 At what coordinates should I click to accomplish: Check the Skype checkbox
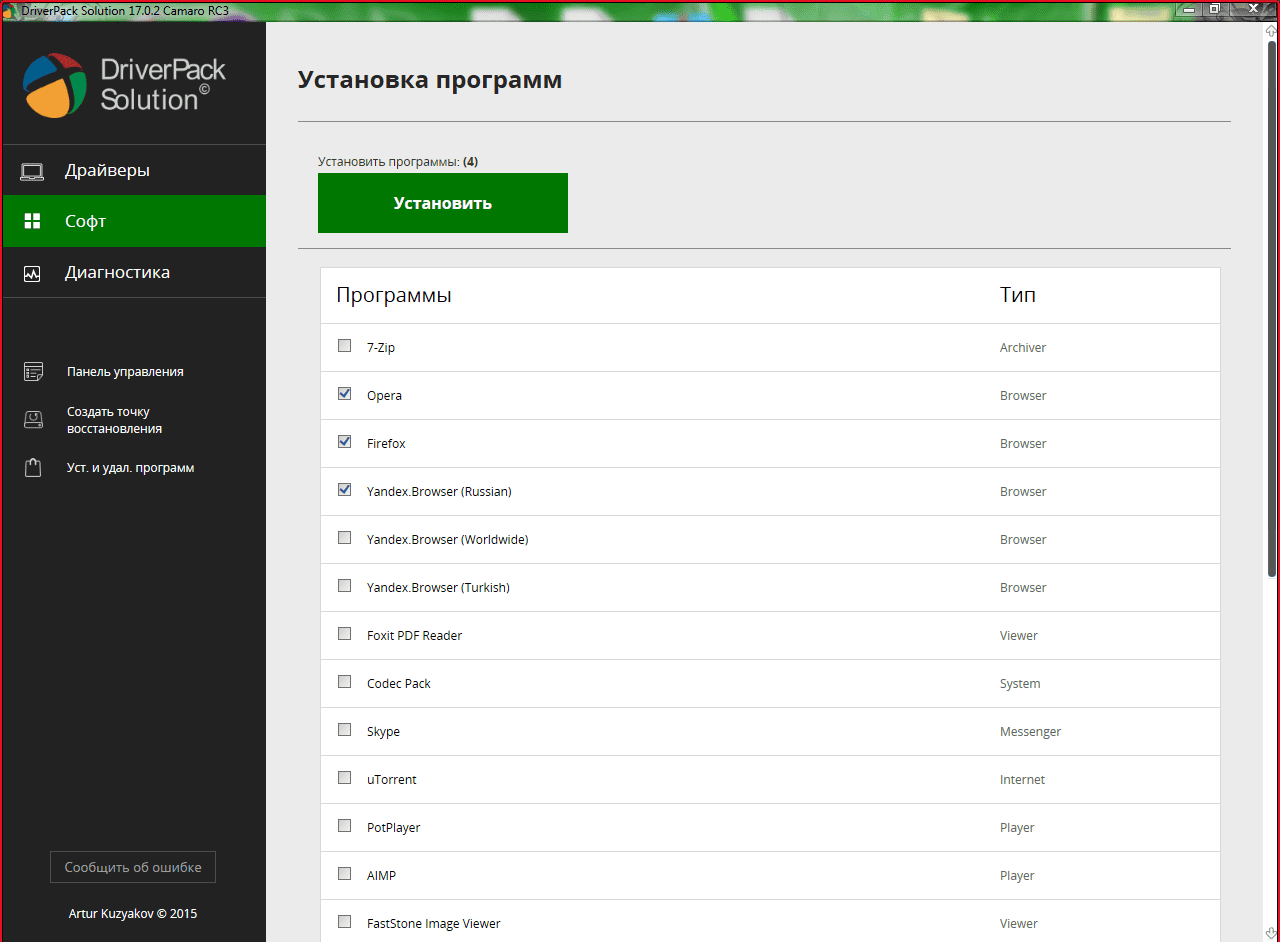tap(345, 730)
